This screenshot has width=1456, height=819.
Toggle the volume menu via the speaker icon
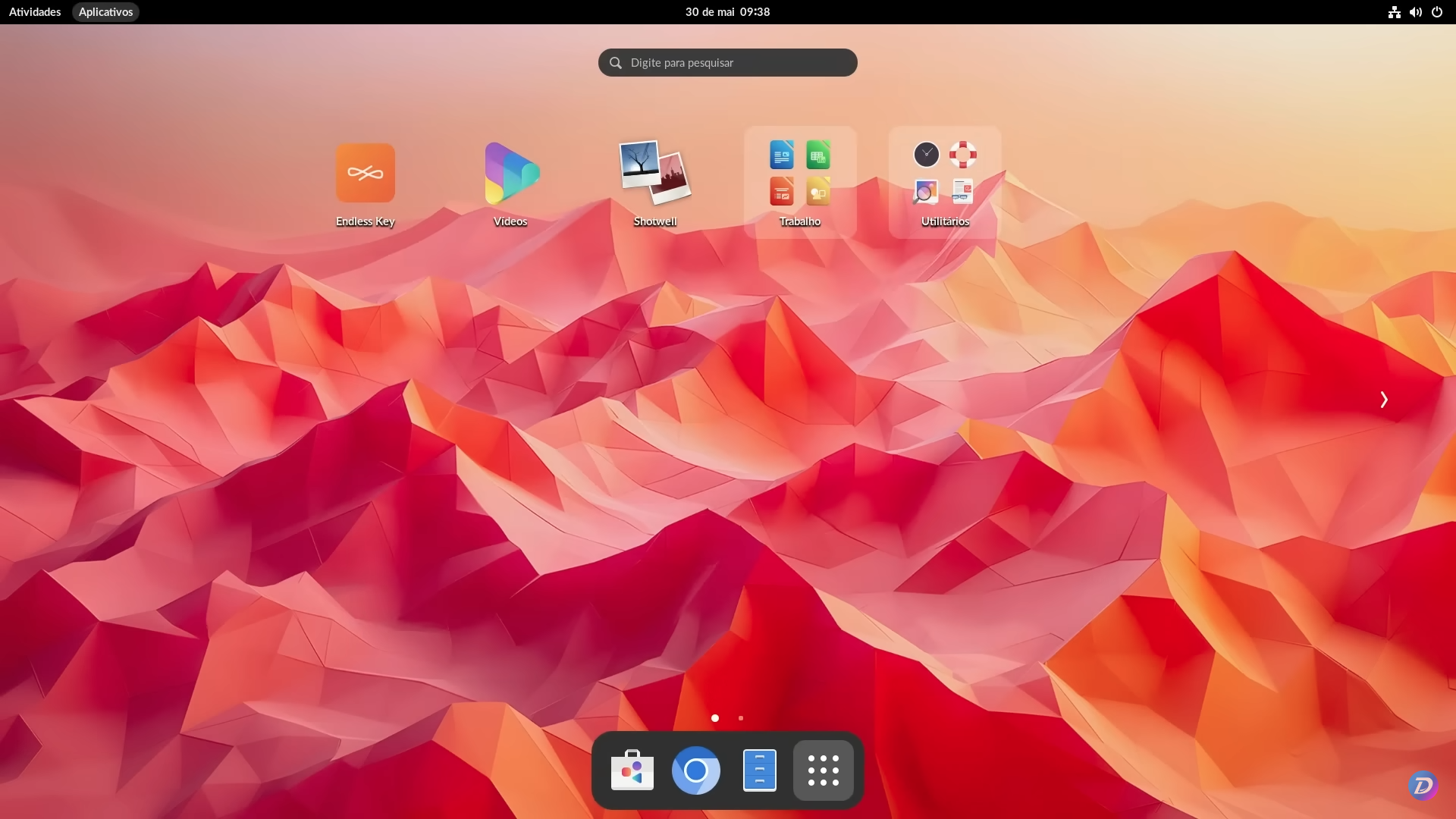(x=1416, y=11)
